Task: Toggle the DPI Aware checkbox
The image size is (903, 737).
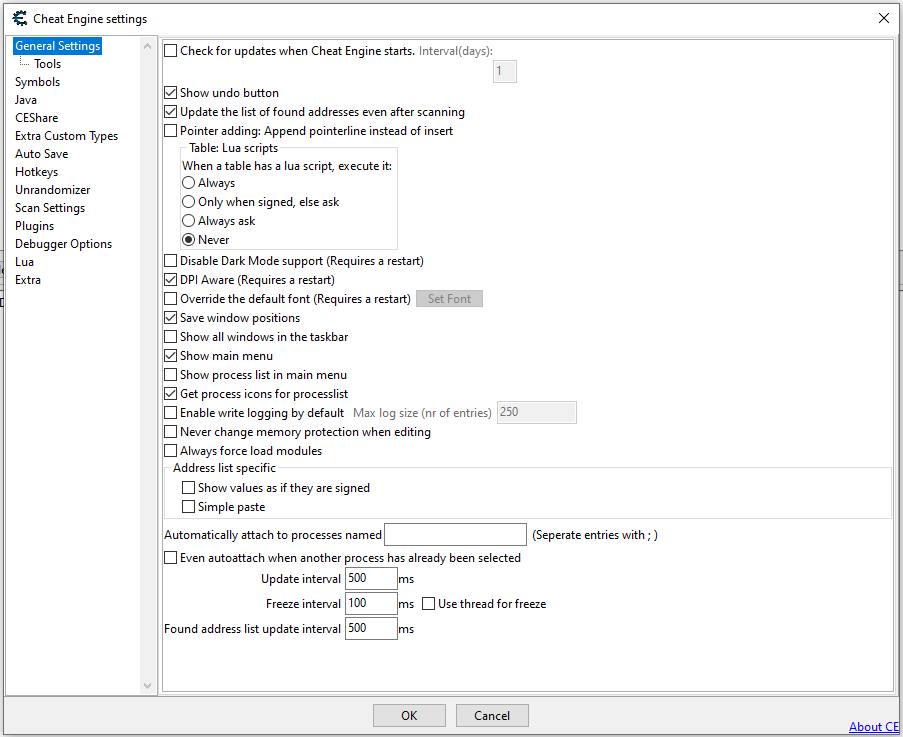Action: (x=170, y=280)
